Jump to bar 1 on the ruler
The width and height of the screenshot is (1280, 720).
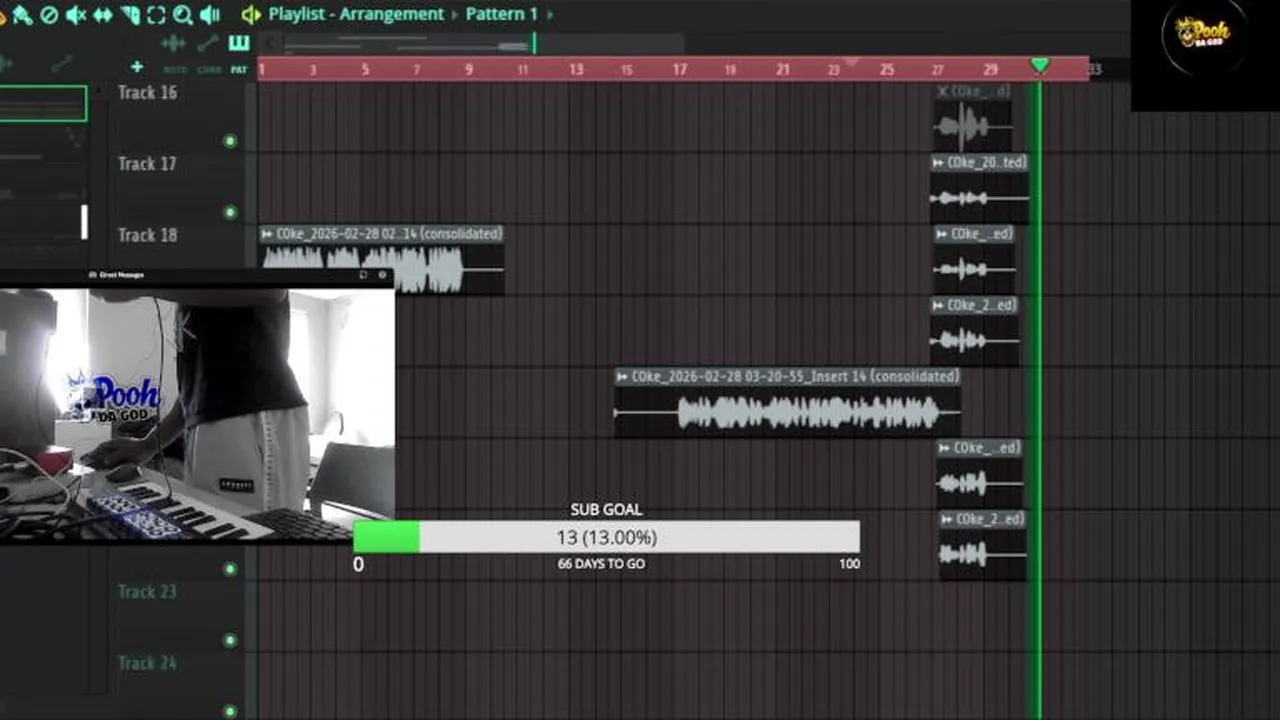pos(262,69)
